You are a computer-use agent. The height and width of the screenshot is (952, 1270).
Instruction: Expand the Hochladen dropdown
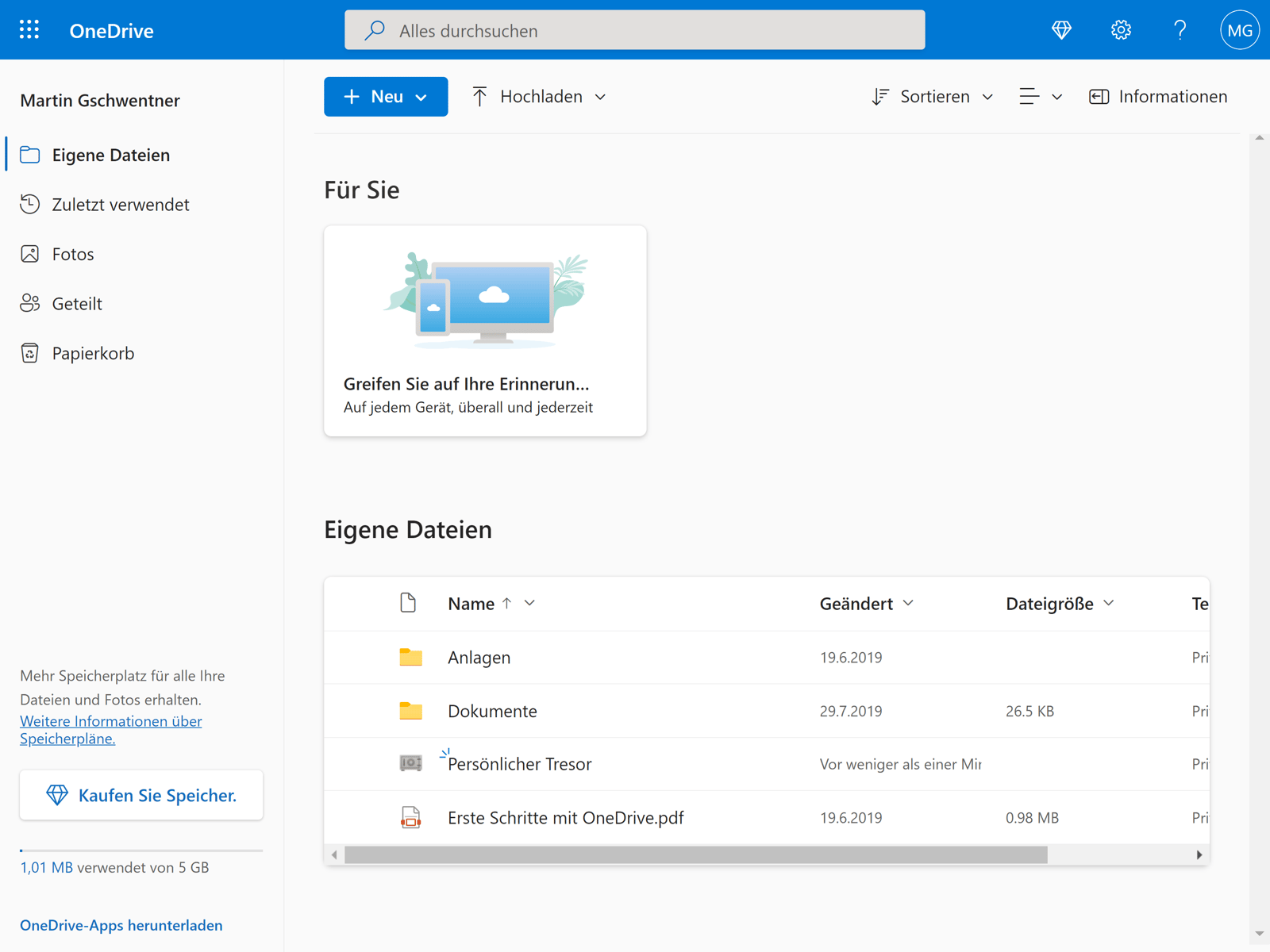coord(601,96)
